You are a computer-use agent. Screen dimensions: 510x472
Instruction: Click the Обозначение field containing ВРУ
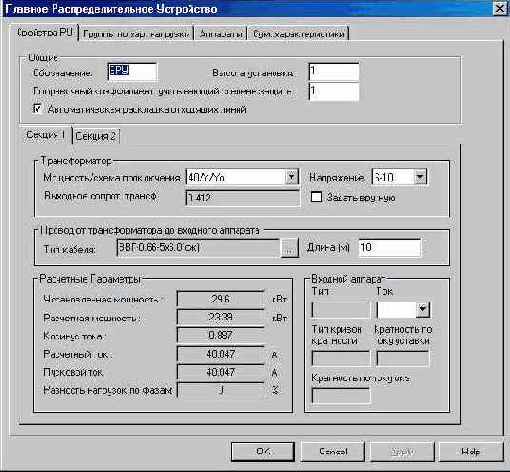pos(132,72)
